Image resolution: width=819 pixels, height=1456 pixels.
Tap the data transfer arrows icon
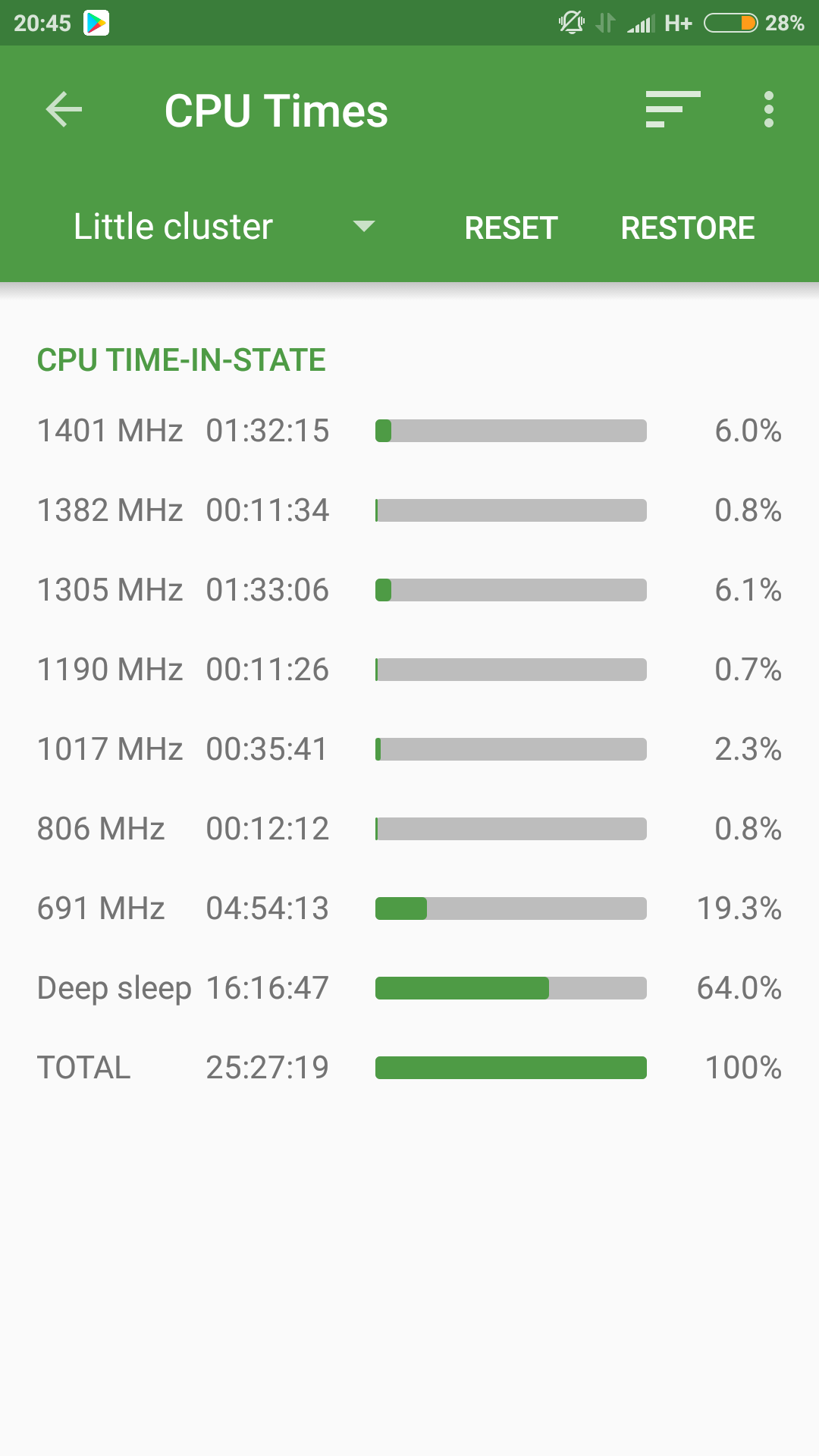(605, 23)
